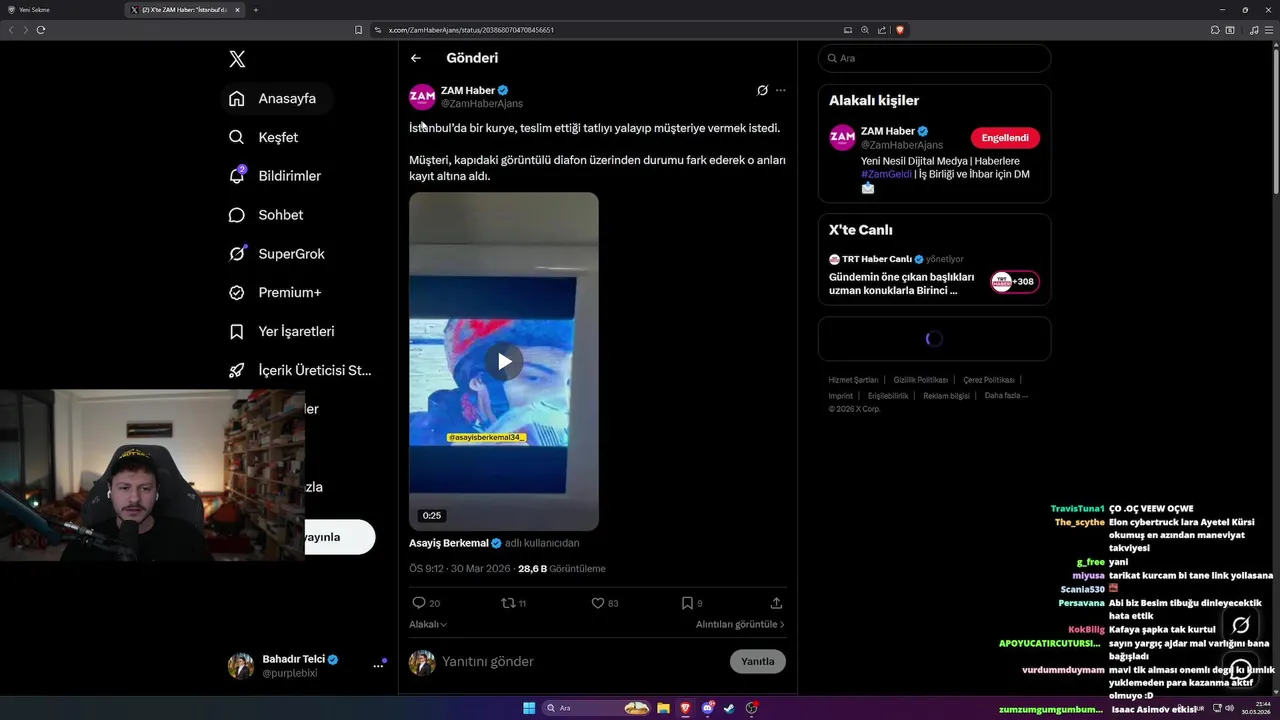This screenshot has height=720, width=1280.
Task: Click the browser back button
Action: coord(11,30)
